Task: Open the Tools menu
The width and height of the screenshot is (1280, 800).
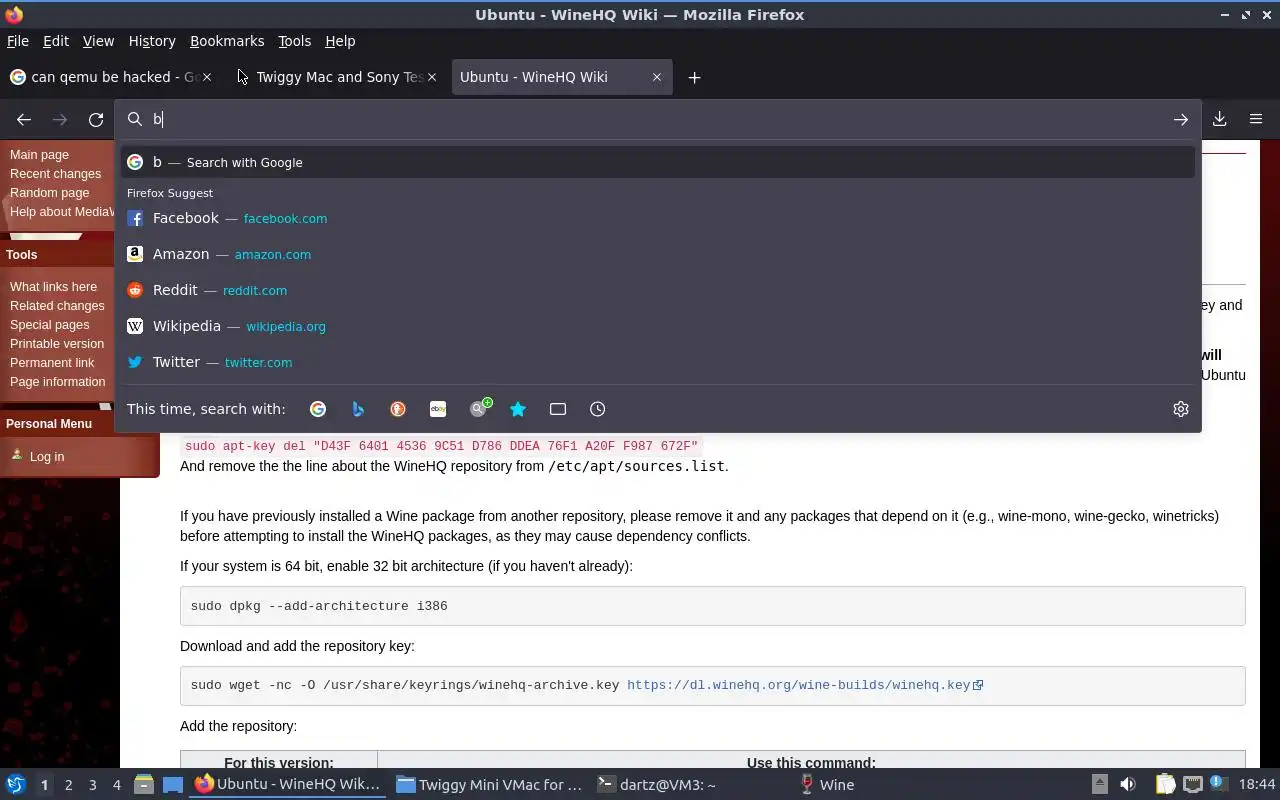Action: [x=294, y=41]
